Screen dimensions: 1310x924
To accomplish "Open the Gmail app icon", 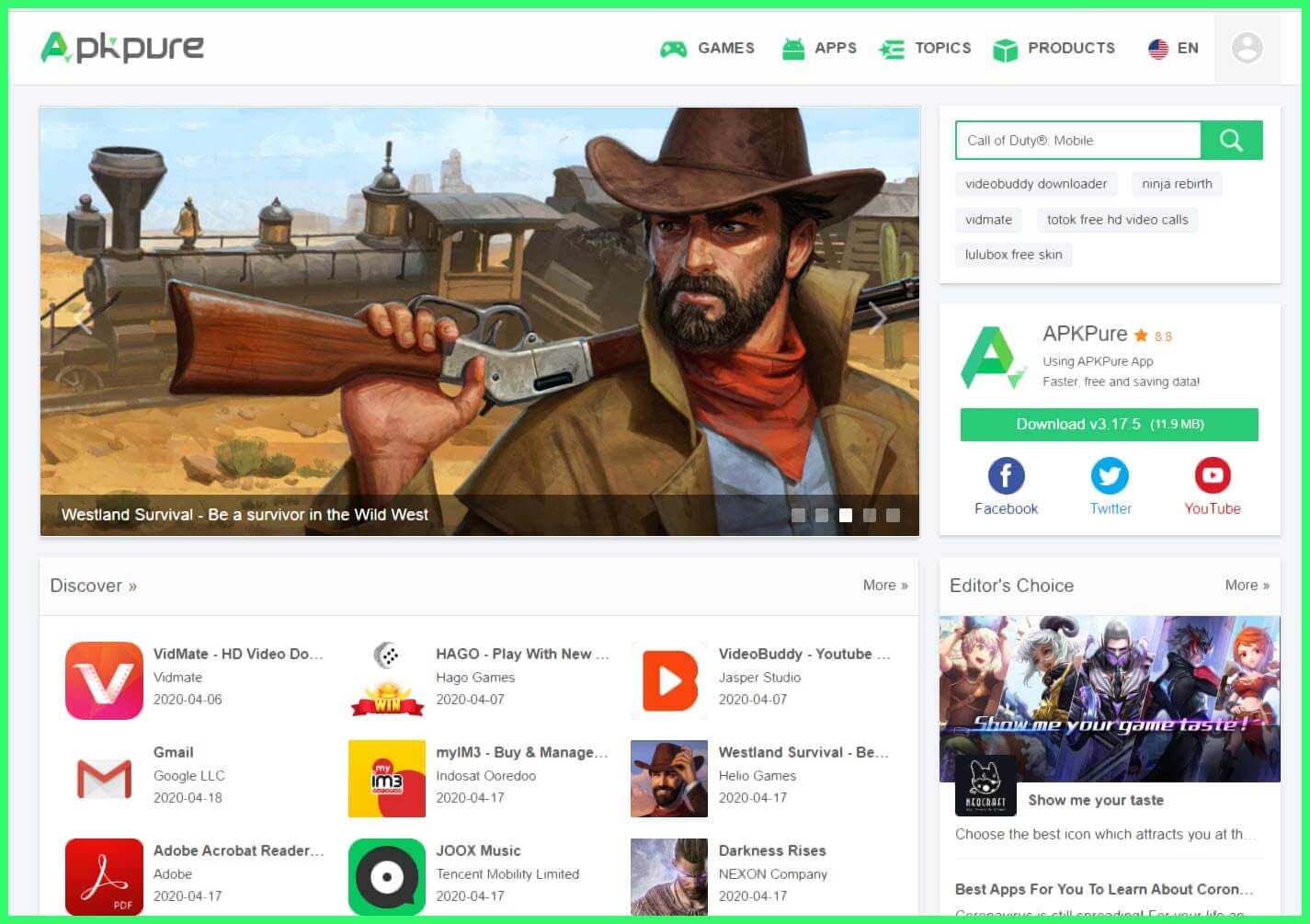I will pyautogui.click(x=104, y=779).
